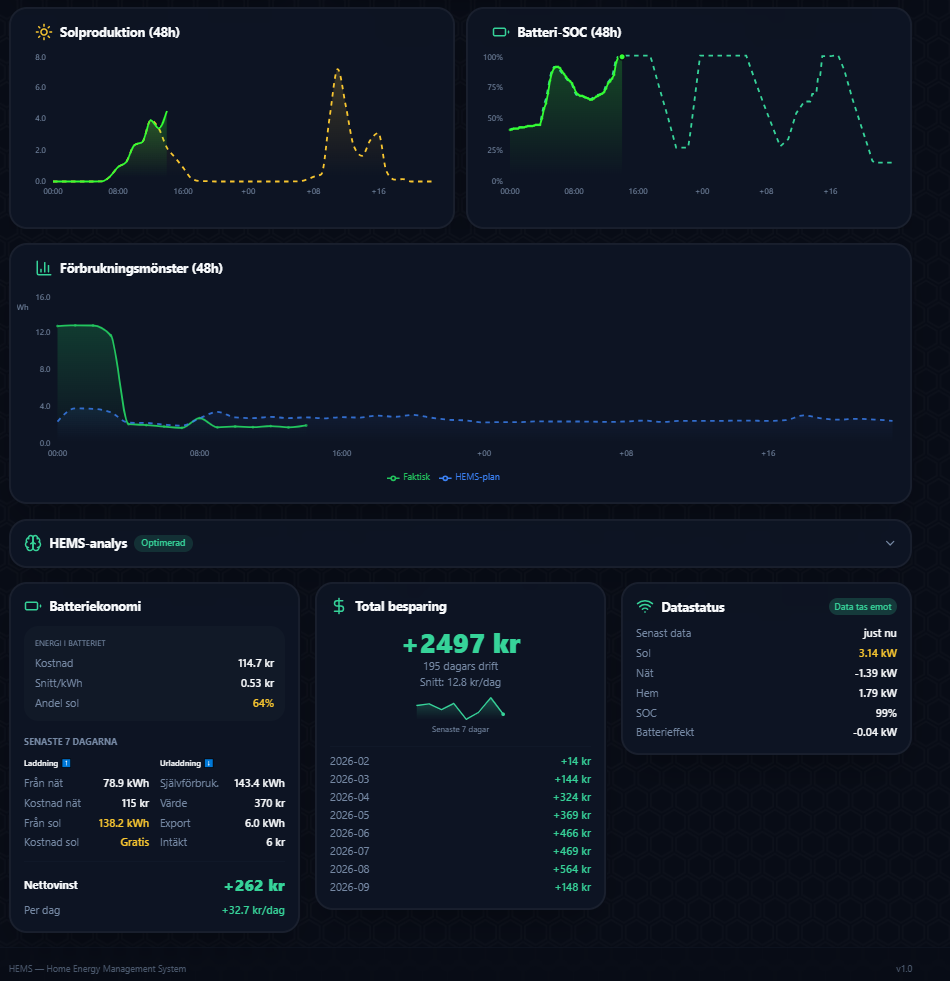The height and width of the screenshot is (981, 950).
Task: Select the '+2497 kr' total savings value
Action: [461, 644]
